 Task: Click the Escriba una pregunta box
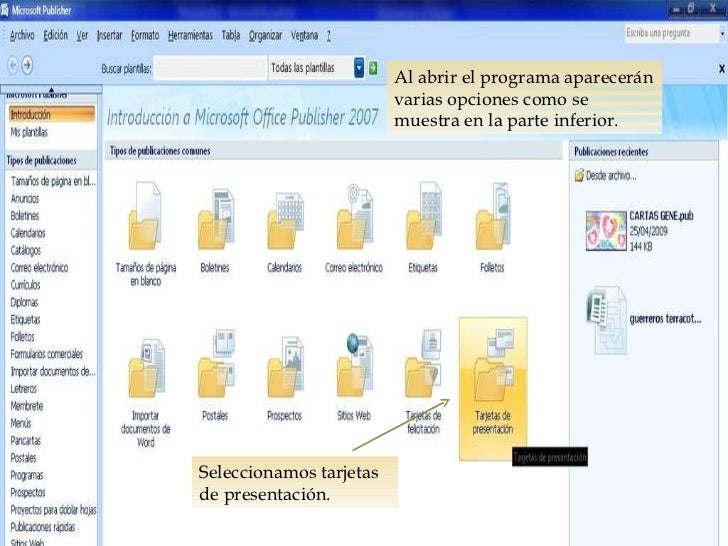click(x=671, y=33)
